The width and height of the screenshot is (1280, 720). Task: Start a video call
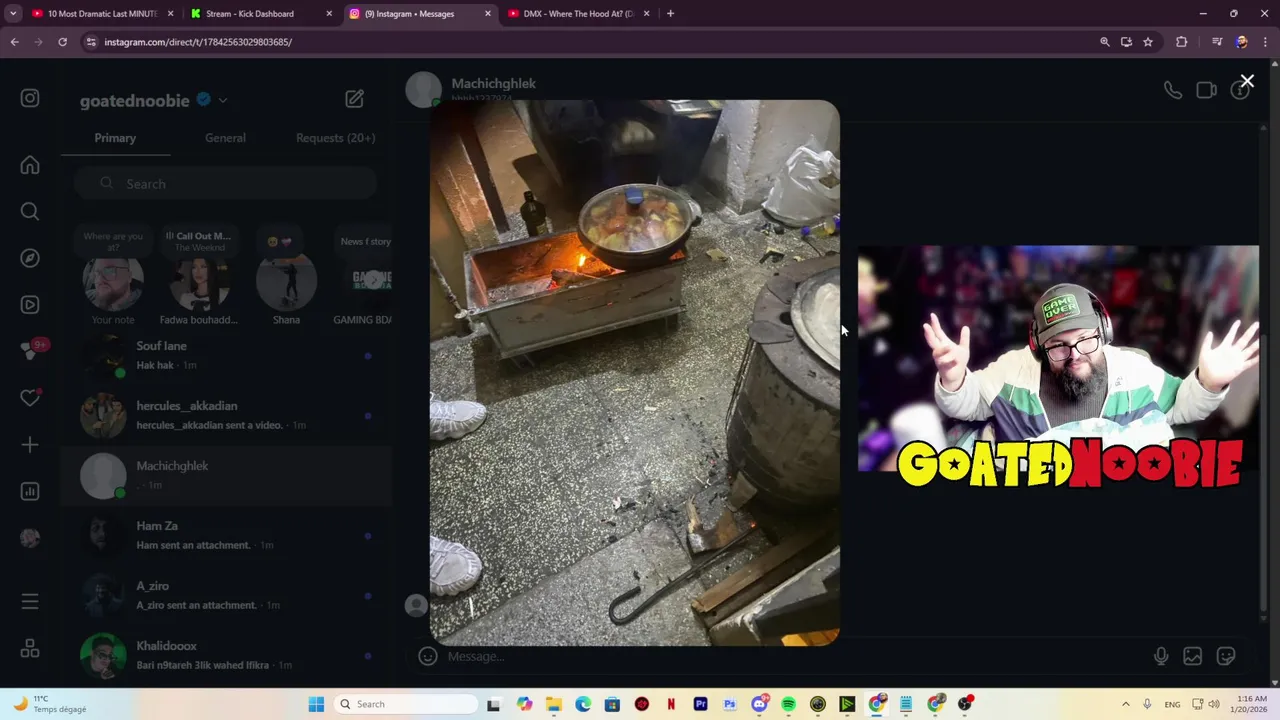[x=1206, y=90]
